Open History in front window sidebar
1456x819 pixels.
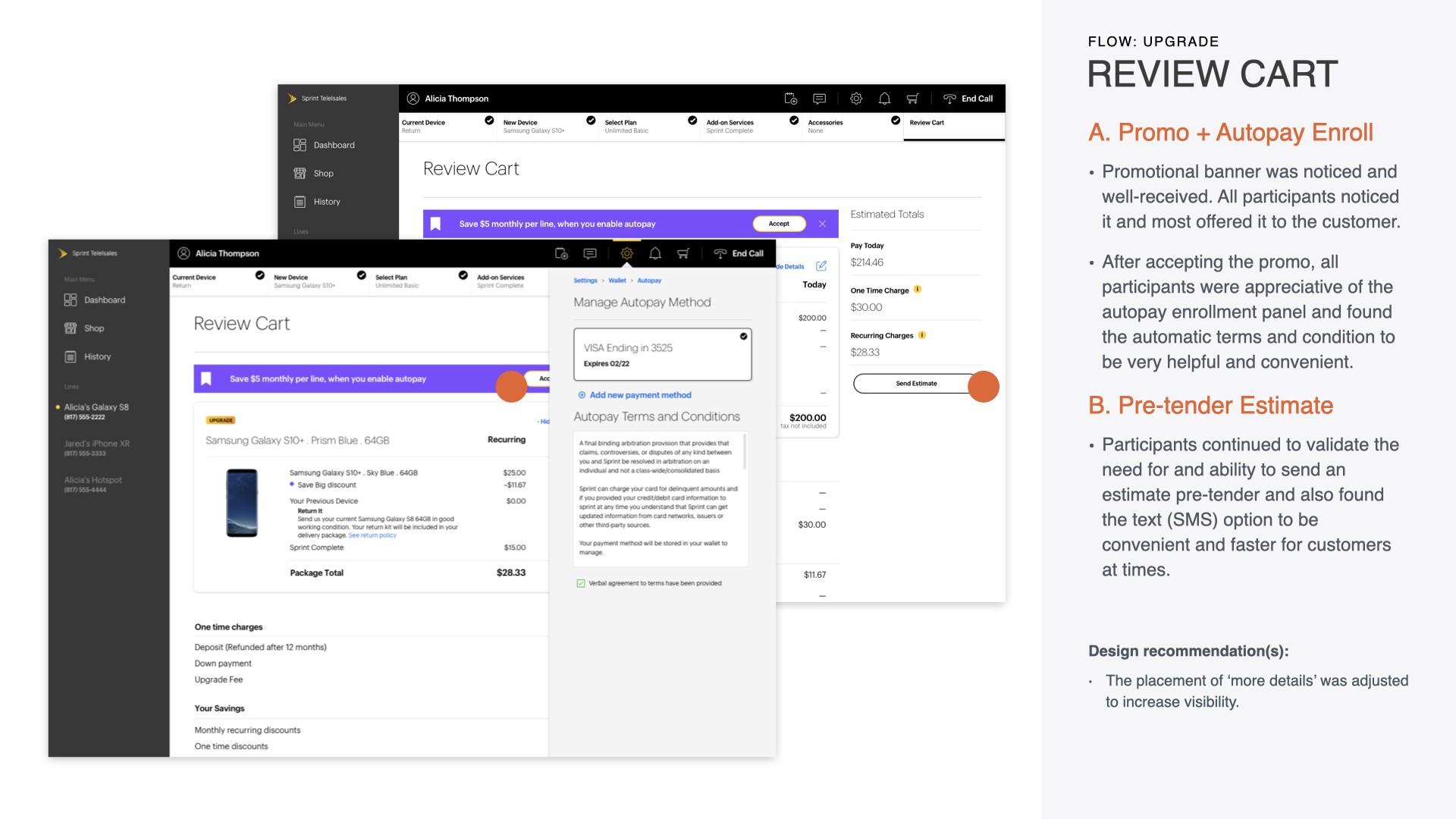[88, 356]
